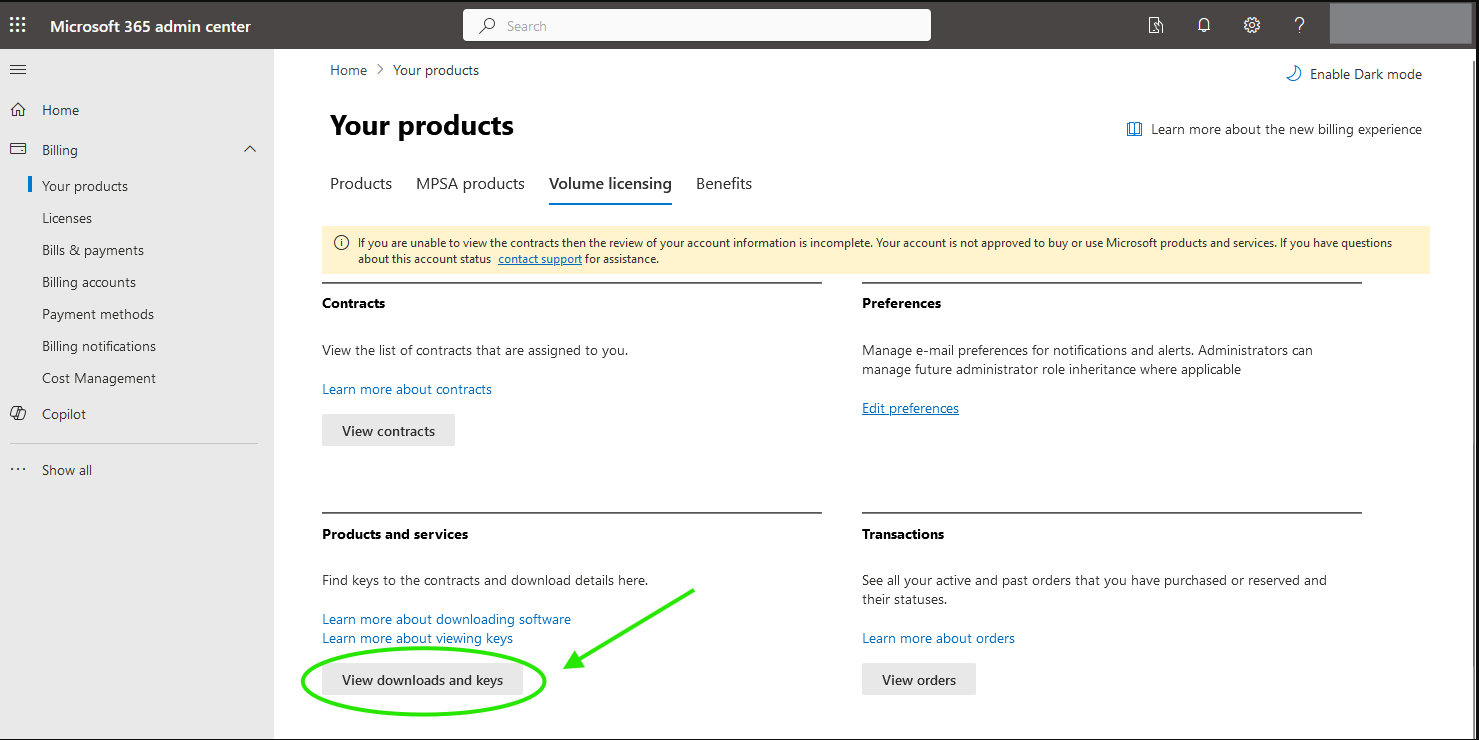Click the Home house icon in sidebar
Image resolution: width=1479 pixels, height=740 pixels.
pyautogui.click(x=17, y=109)
